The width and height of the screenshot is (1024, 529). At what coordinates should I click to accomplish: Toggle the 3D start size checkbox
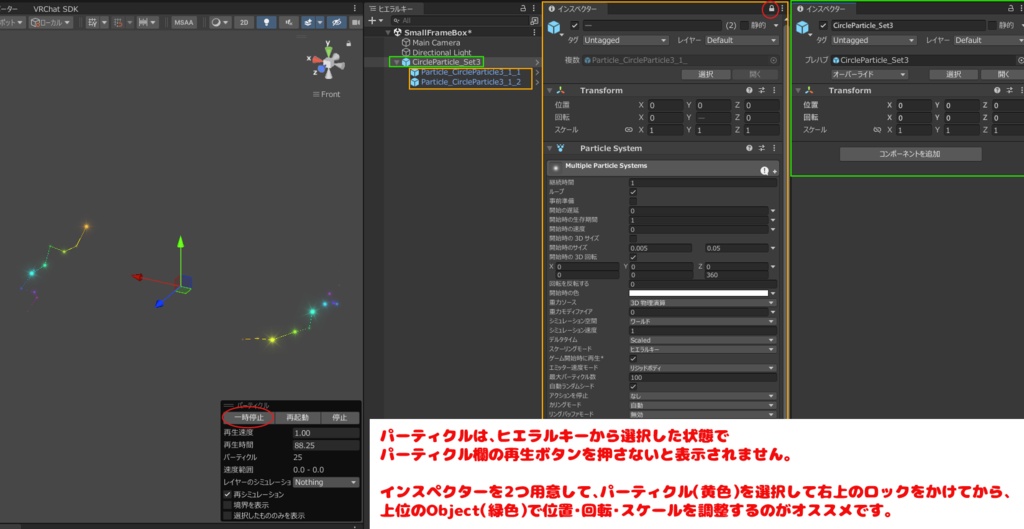tap(633, 239)
